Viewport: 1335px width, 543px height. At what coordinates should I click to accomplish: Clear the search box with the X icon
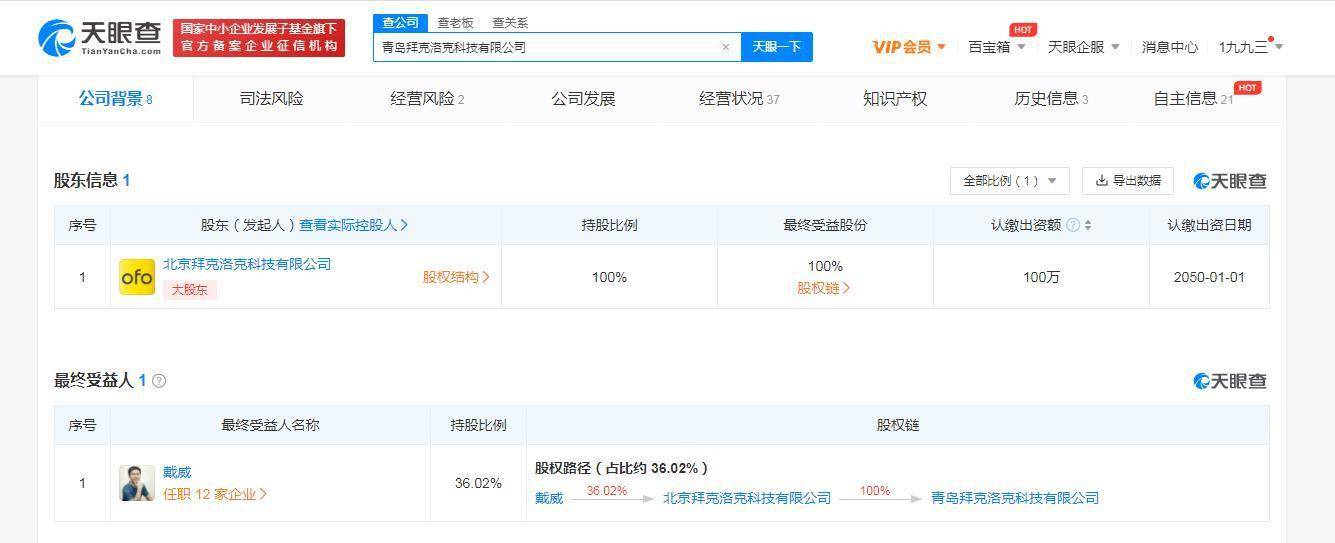[x=726, y=47]
